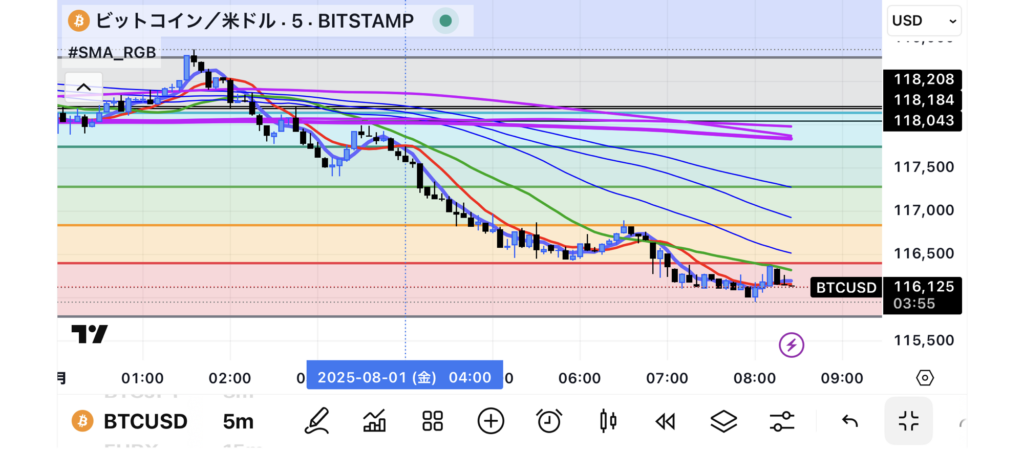
Task: Start bar replay with the rewind icon
Action: (x=664, y=421)
